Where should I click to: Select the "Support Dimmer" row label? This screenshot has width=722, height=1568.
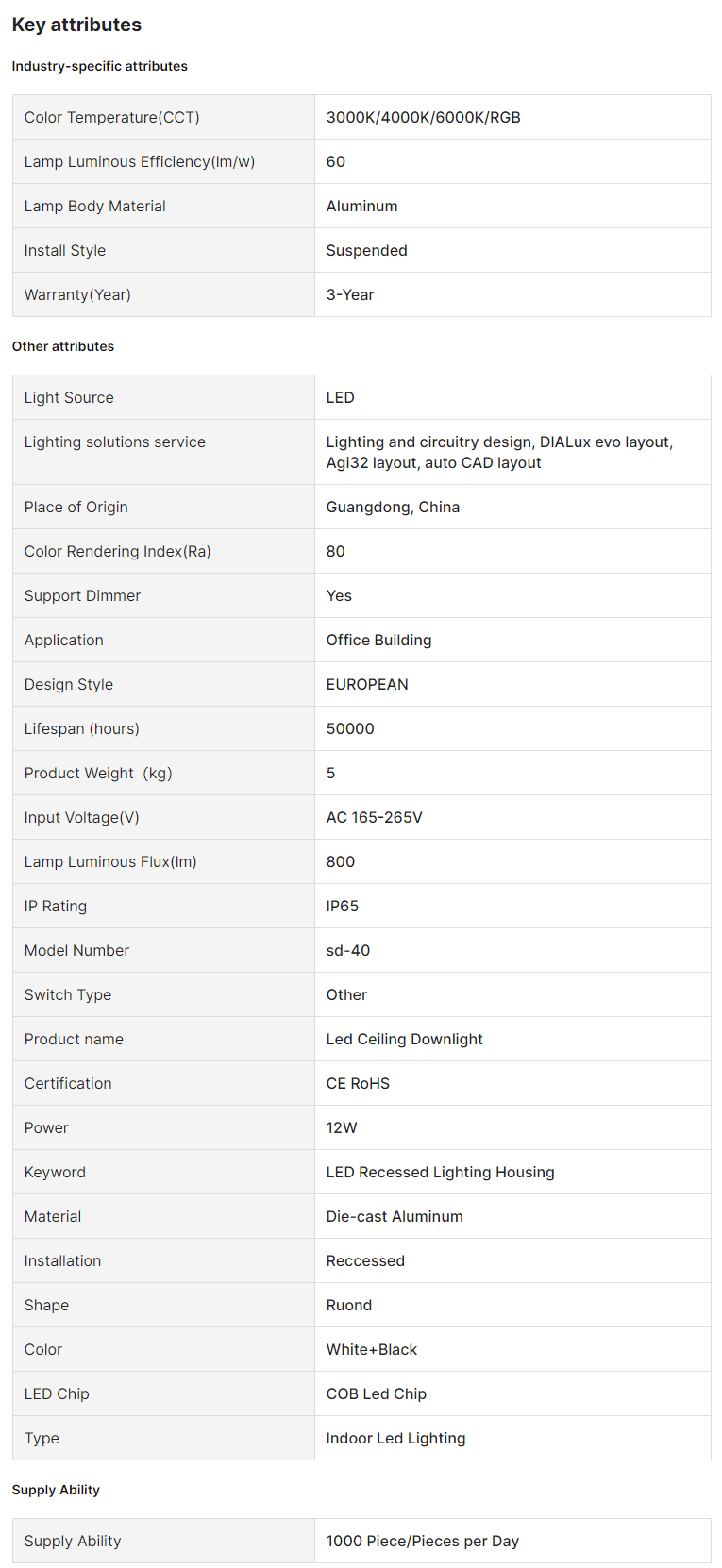82,596
